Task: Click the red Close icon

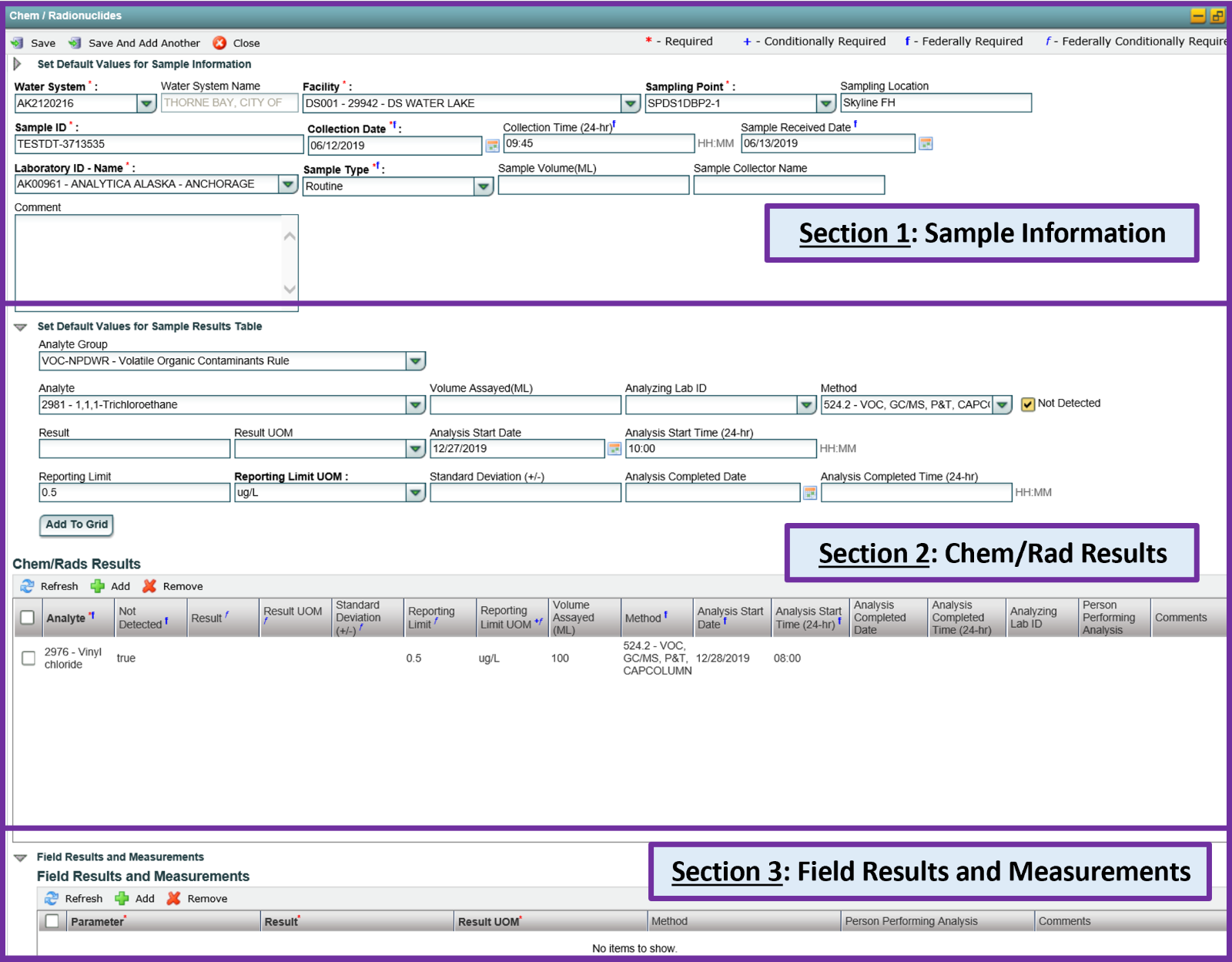Action: coord(219,43)
